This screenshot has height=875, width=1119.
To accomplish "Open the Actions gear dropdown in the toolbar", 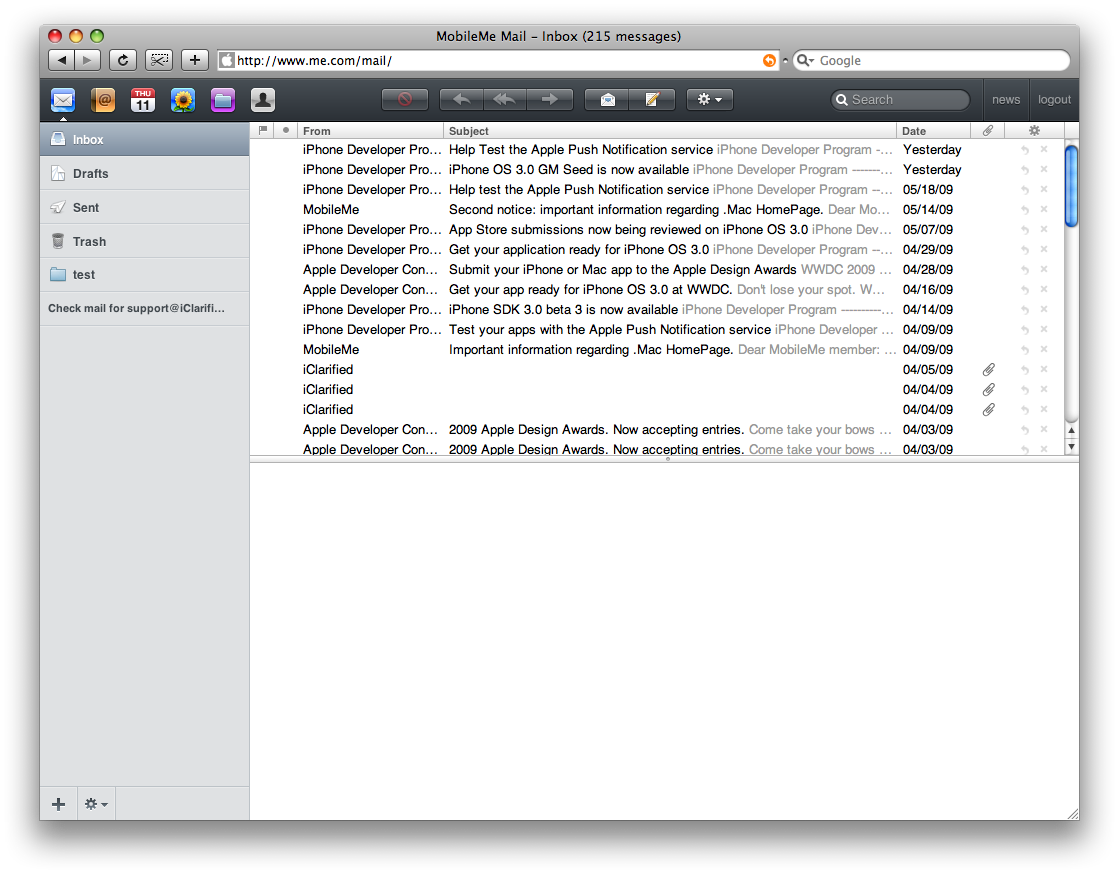I will coord(709,100).
